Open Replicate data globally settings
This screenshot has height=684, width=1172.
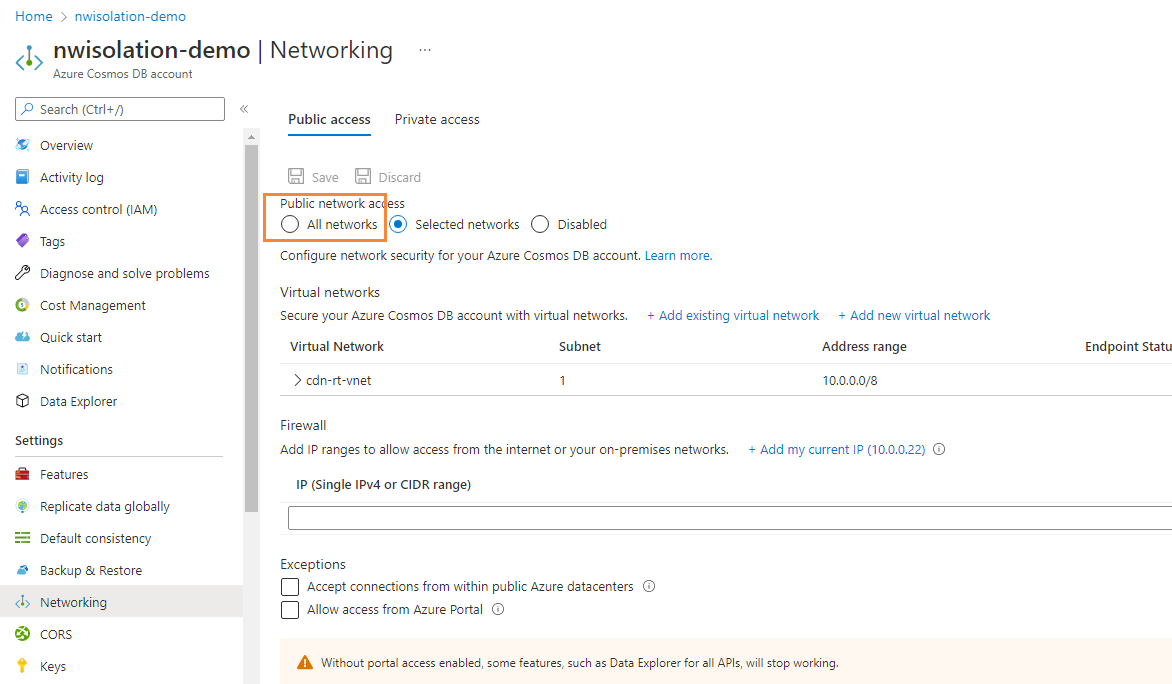pos(22,506)
